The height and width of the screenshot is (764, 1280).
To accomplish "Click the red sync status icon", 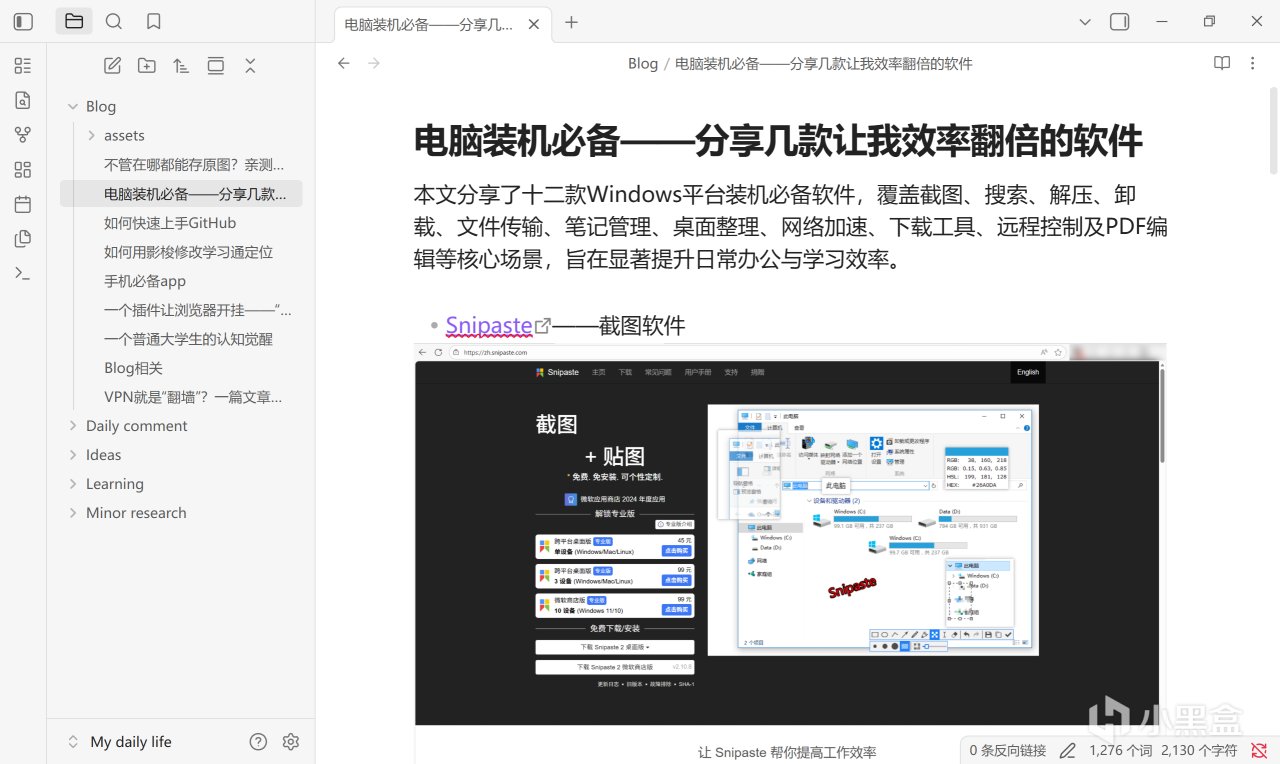I will pos(1259,751).
